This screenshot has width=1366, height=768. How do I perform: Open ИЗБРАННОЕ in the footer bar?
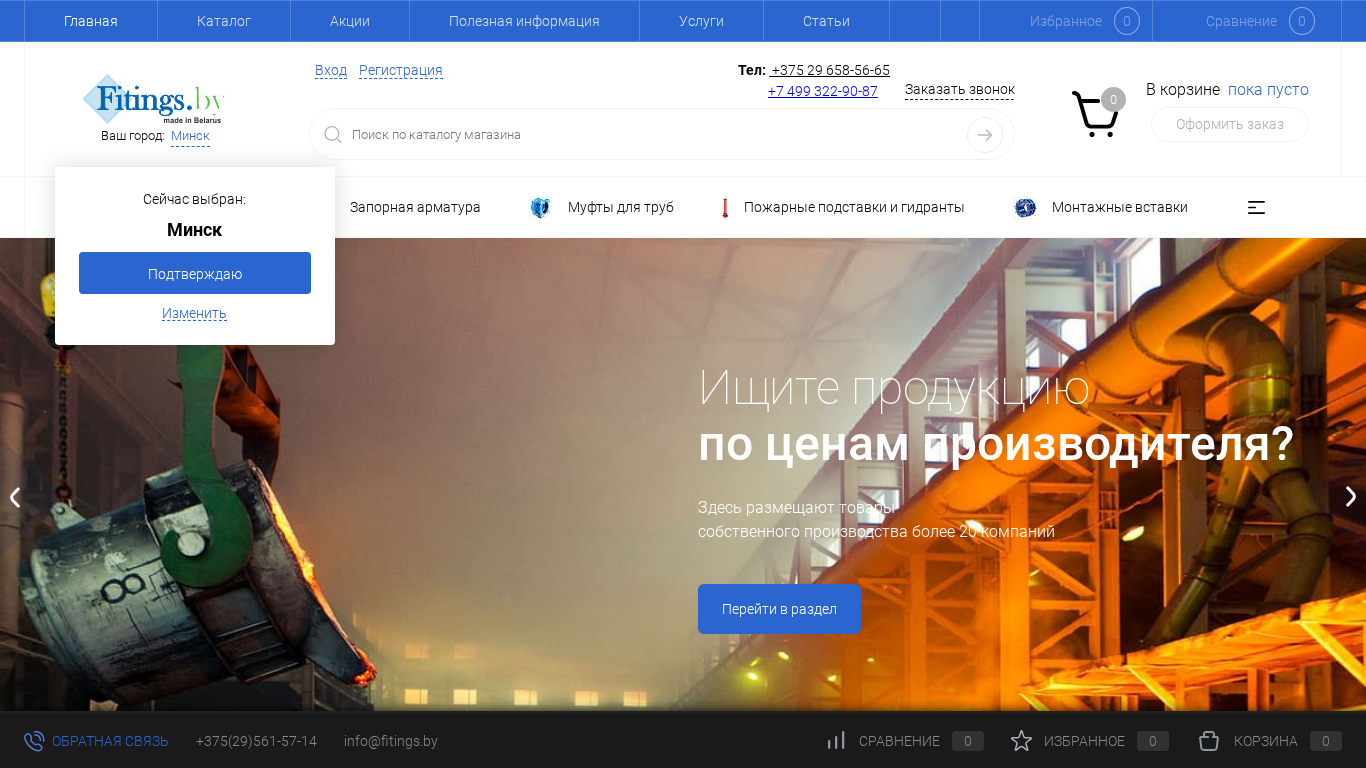[x=1084, y=741]
